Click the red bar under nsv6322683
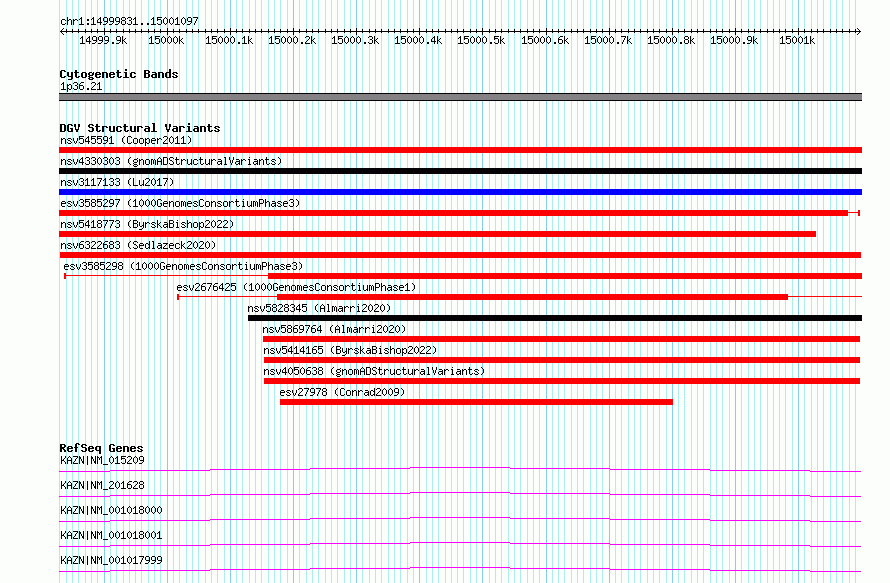This screenshot has width=890, height=583. click(460, 255)
